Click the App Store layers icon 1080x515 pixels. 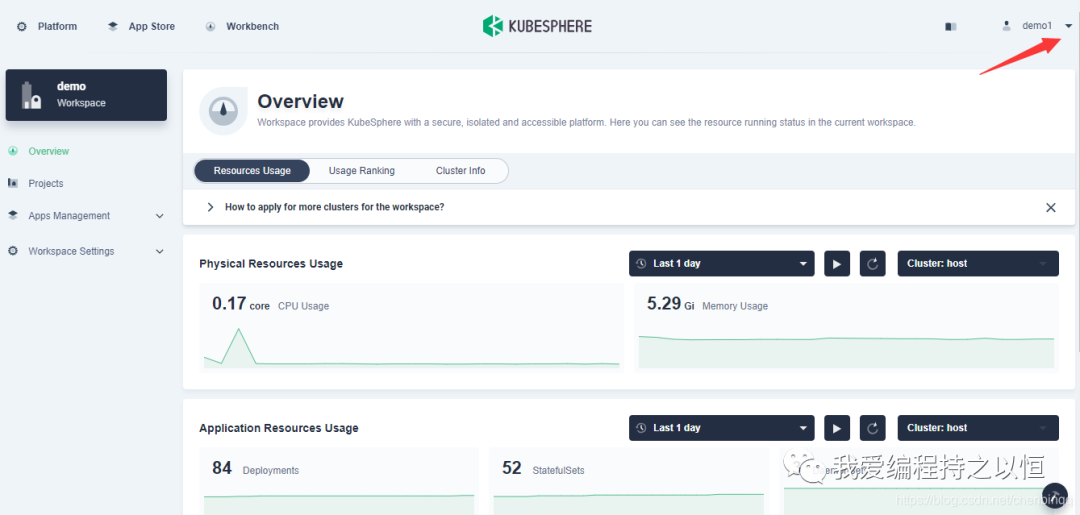point(113,27)
